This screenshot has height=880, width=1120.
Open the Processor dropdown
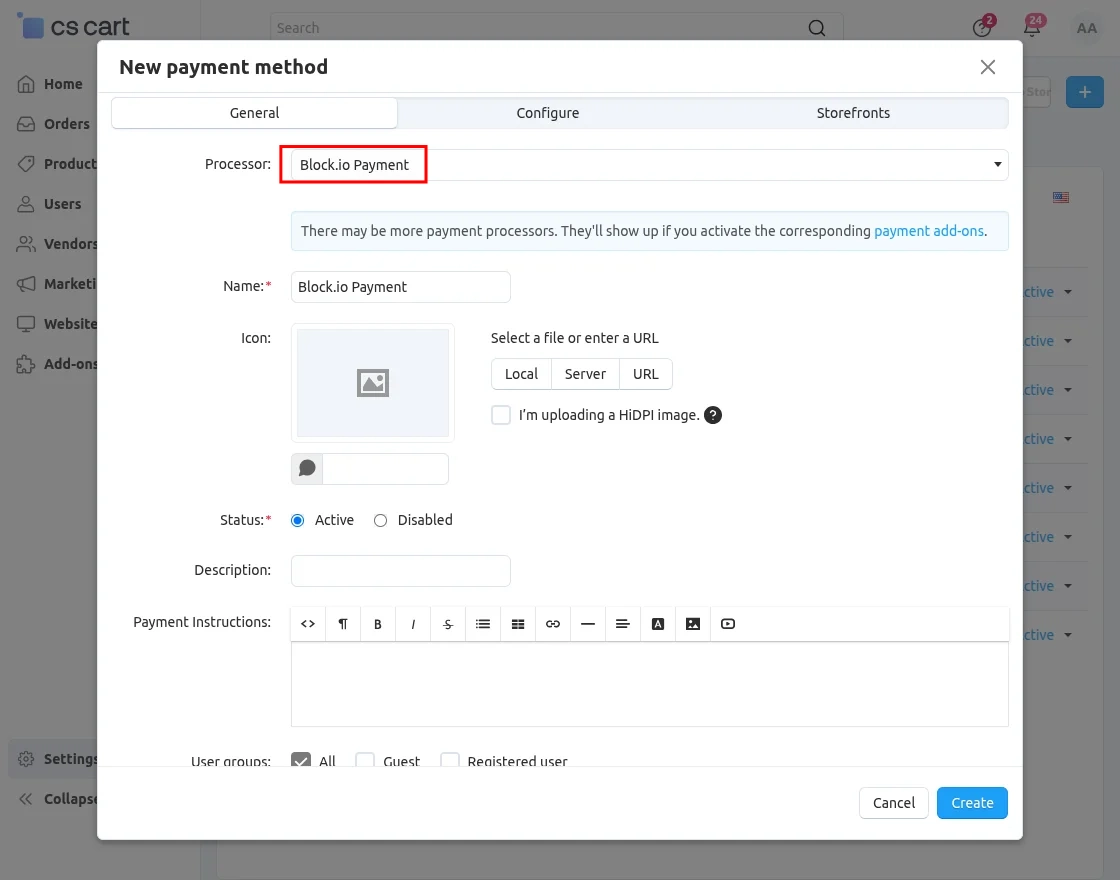(649, 165)
